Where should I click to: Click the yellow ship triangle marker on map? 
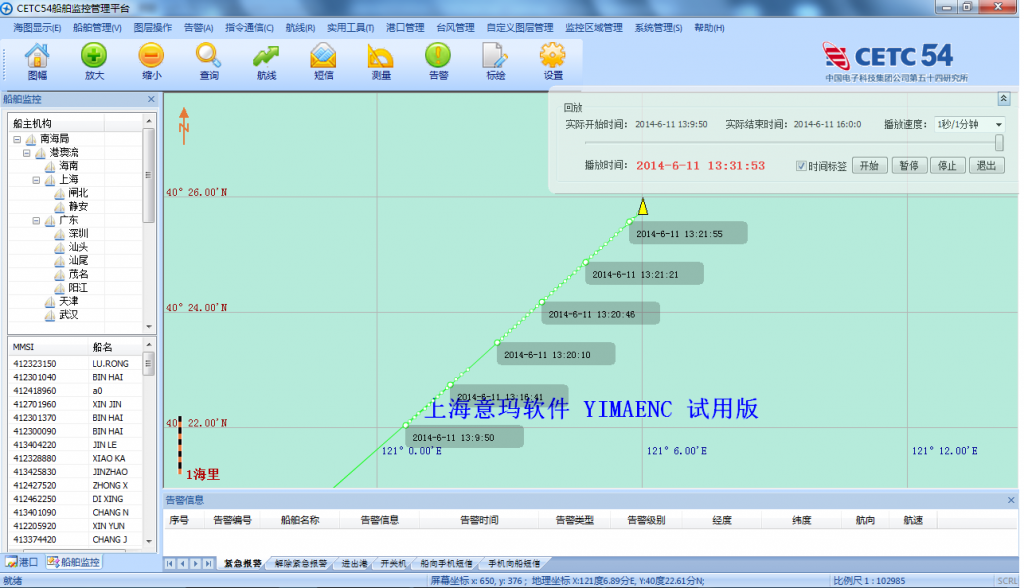coord(643,206)
